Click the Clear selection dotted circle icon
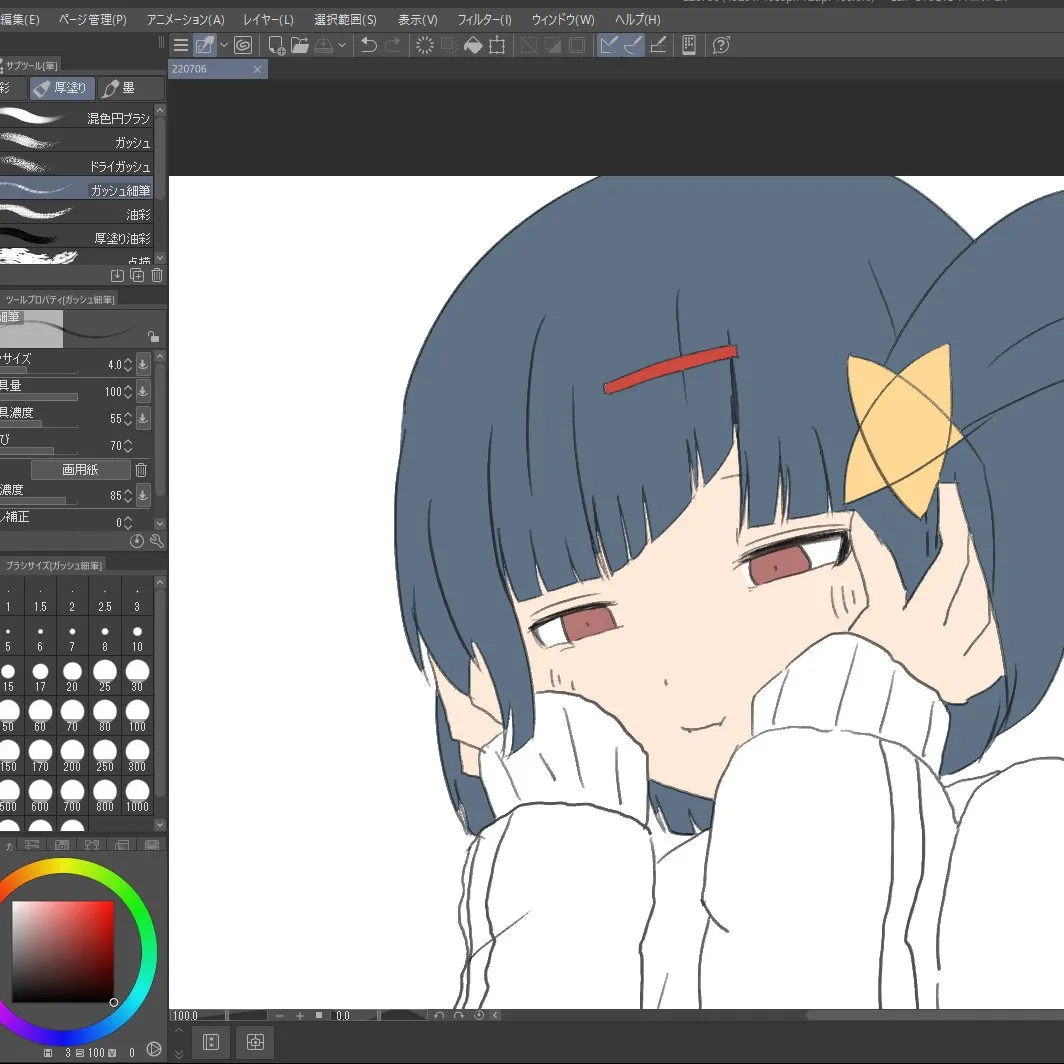Screen dimensions: 1064x1064 [424, 45]
